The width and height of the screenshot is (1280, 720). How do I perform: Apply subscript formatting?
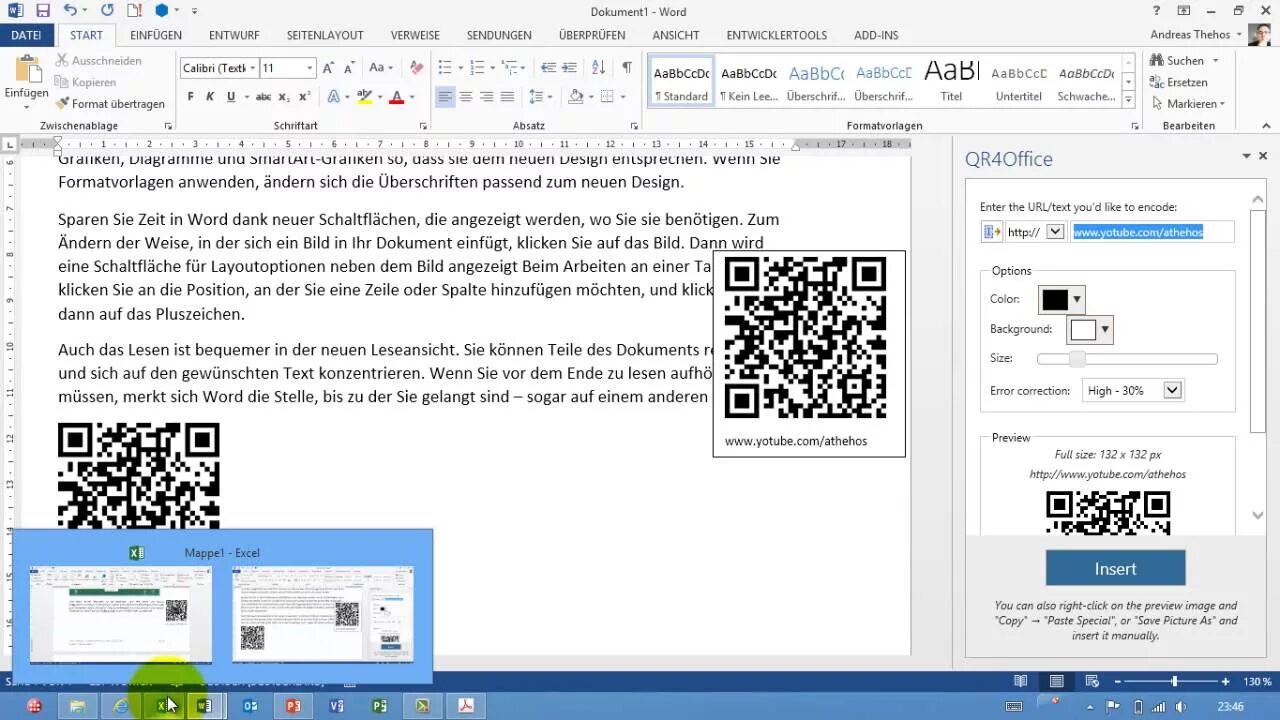(284, 97)
